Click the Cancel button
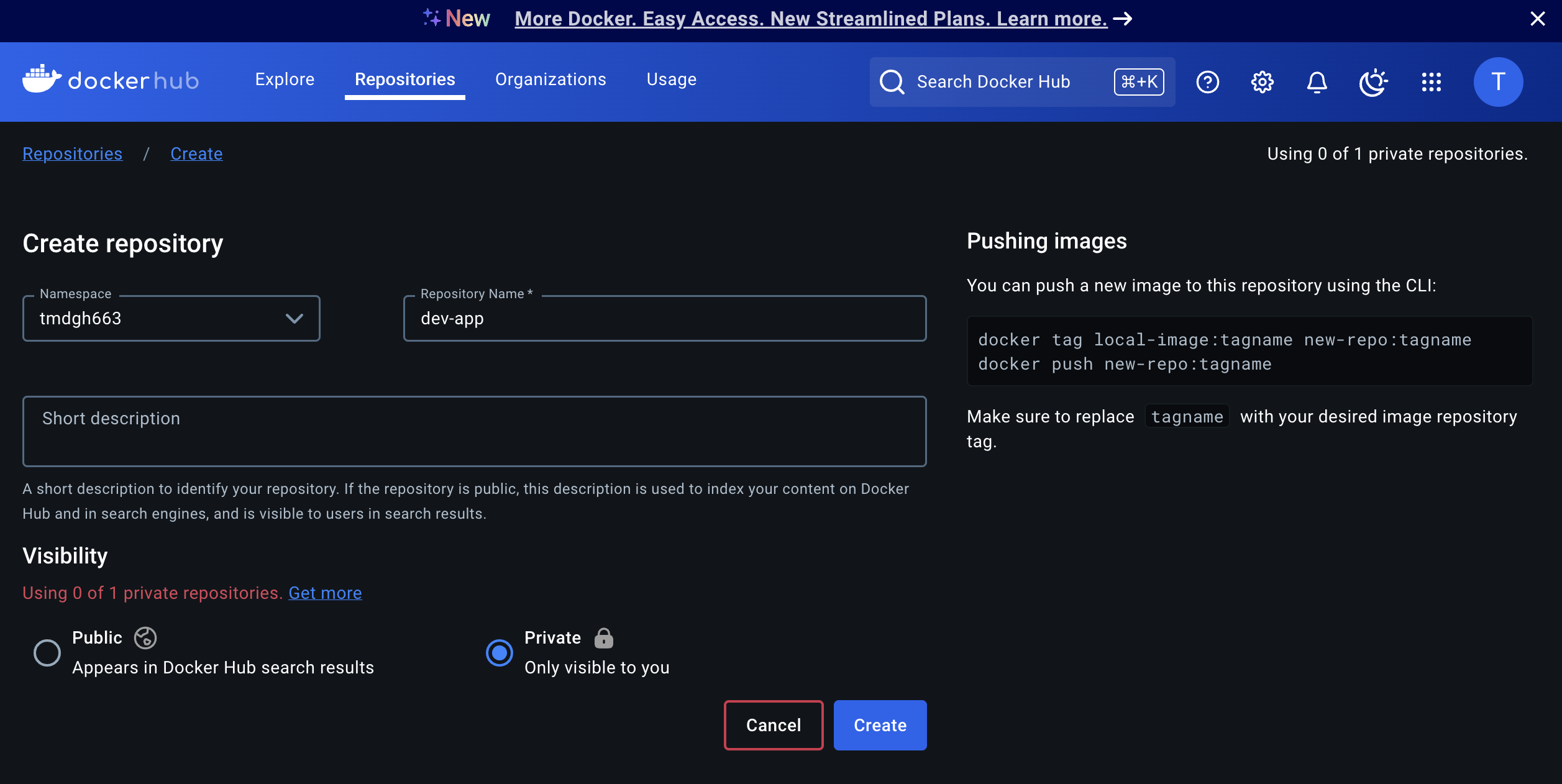Screen dimensions: 1562x784 (x=773, y=725)
